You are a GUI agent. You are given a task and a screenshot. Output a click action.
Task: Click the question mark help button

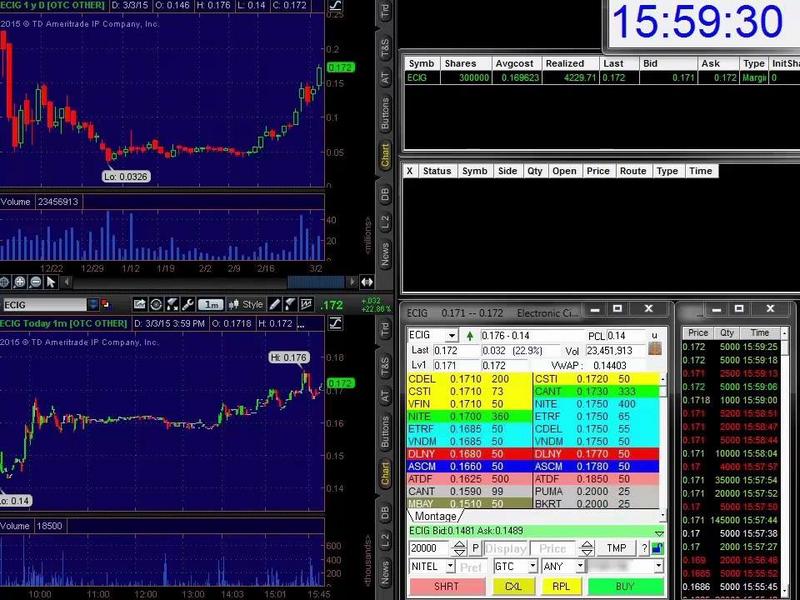click(644, 548)
